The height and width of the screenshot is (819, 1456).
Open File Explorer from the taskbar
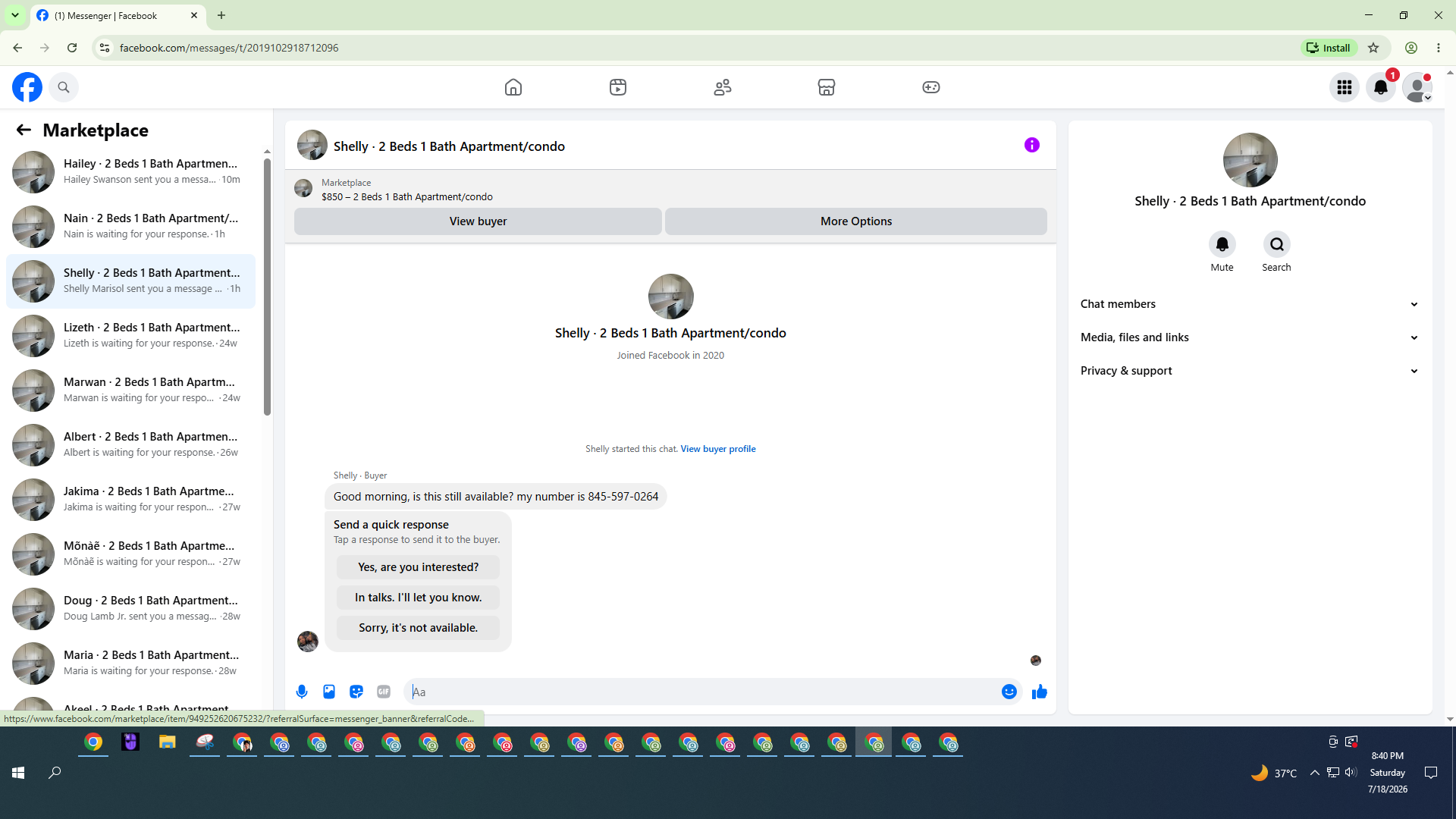168,742
